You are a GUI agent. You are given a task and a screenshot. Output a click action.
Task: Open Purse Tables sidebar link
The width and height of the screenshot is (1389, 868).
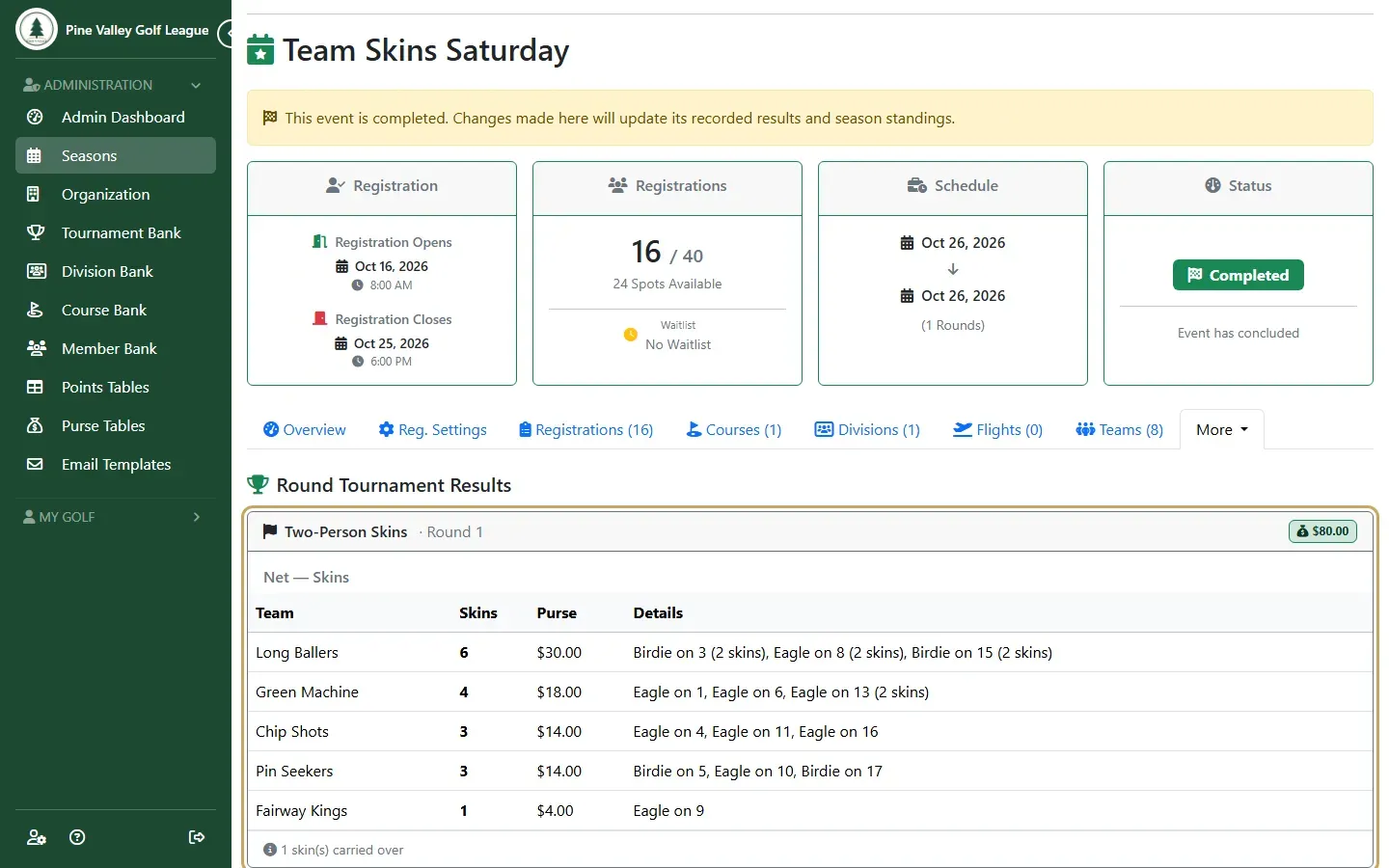[x=116, y=425]
